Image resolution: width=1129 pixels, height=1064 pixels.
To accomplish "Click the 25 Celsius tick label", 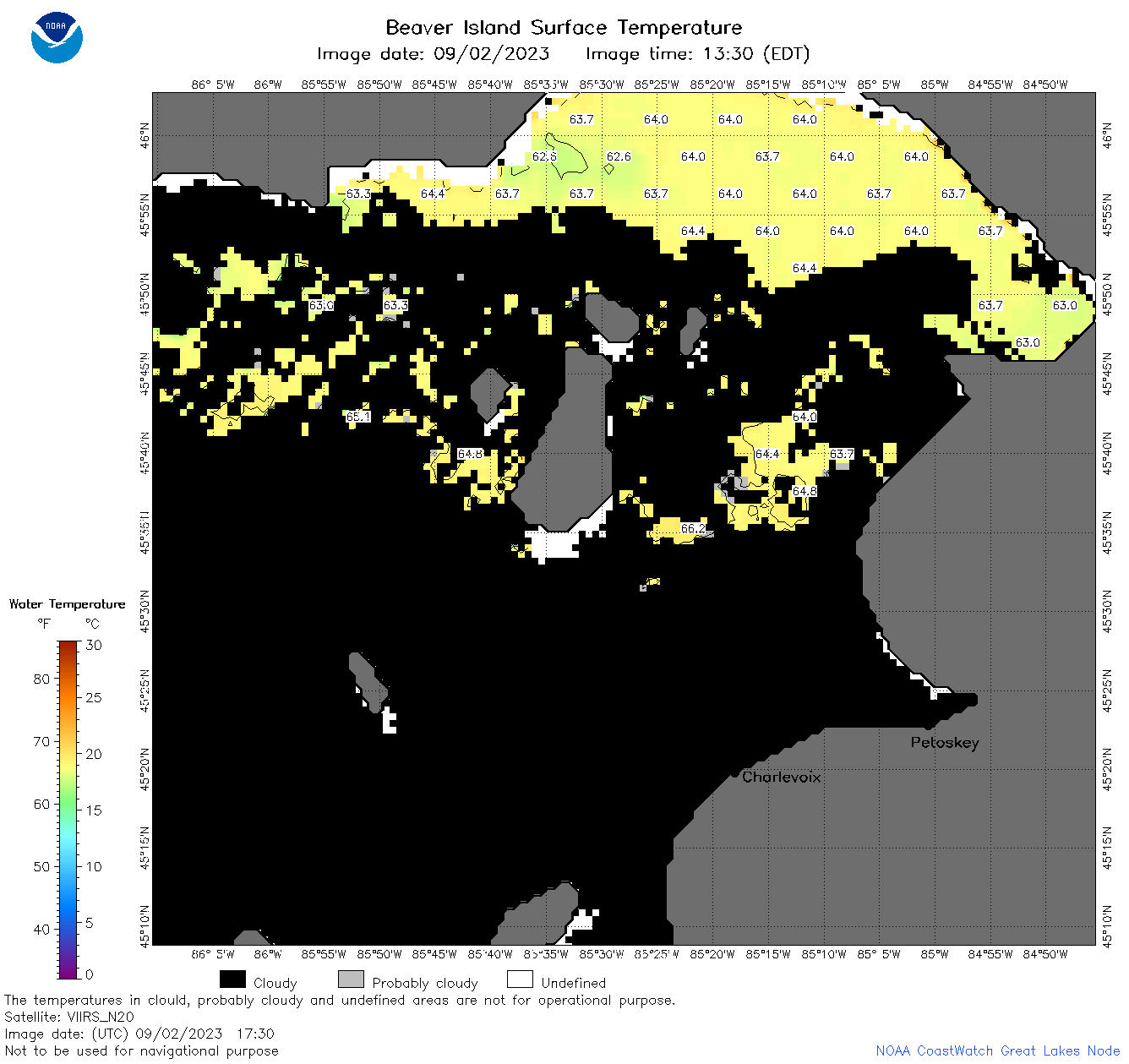I will pyautogui.click(x=94, y=697).
